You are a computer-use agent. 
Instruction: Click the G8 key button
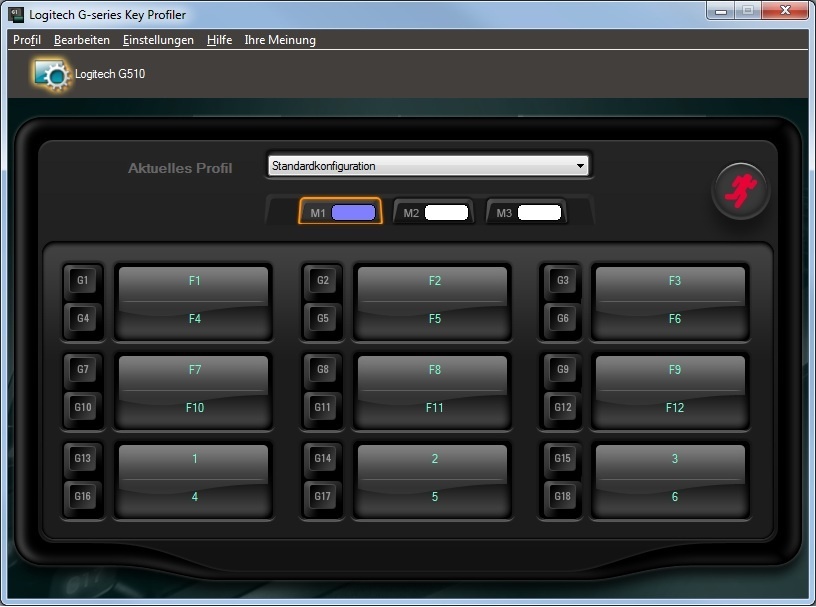pyautogui.click(x=323, y=370)
